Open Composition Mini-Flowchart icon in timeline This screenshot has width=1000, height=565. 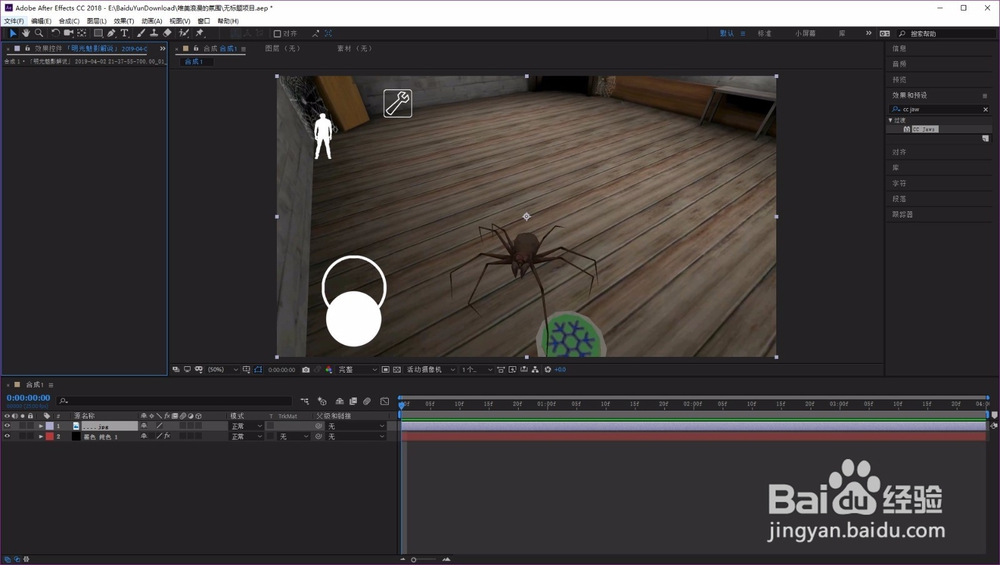pyautogui.click(x=305, y=401)
